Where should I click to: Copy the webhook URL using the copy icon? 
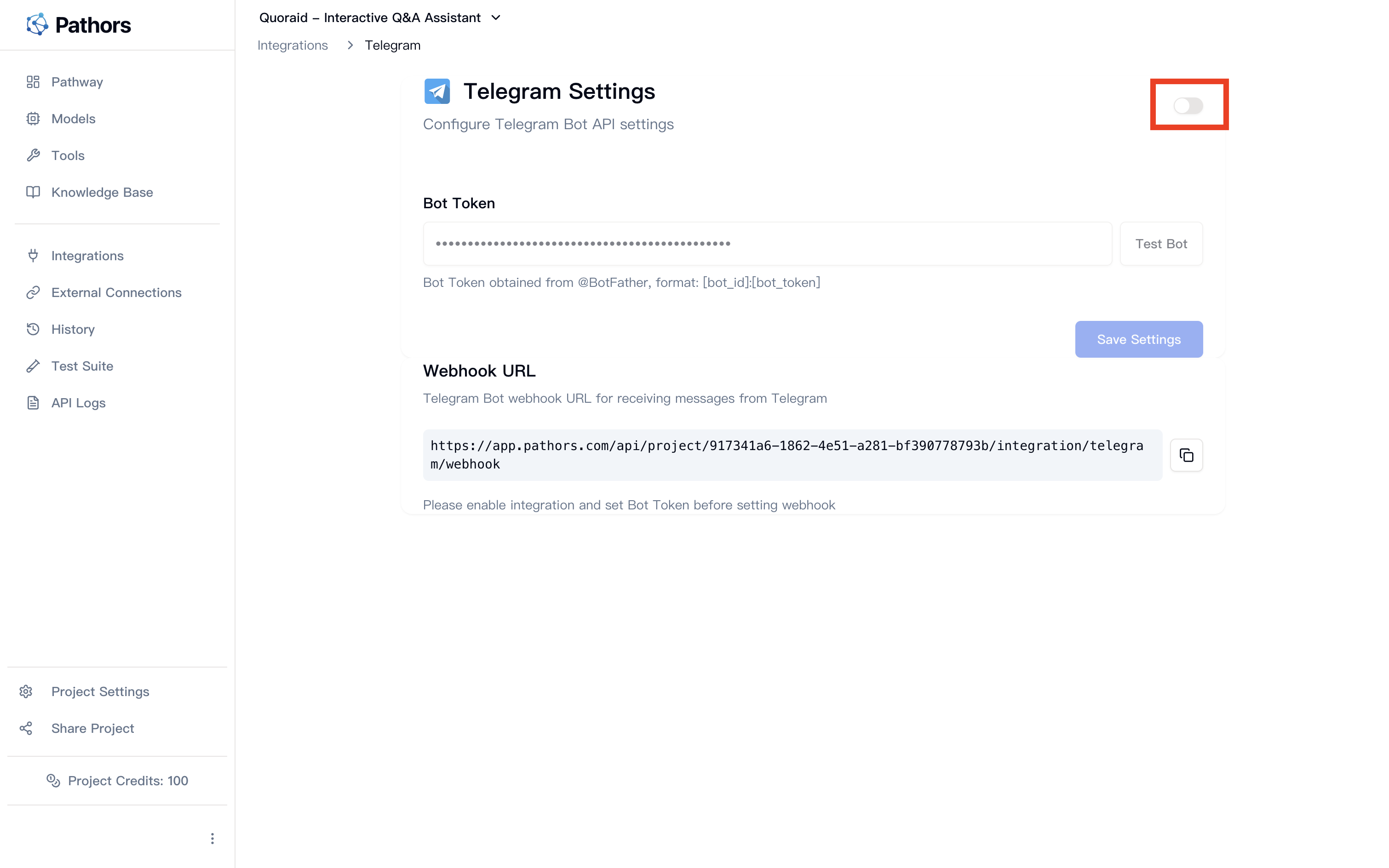click(1186, 455)
